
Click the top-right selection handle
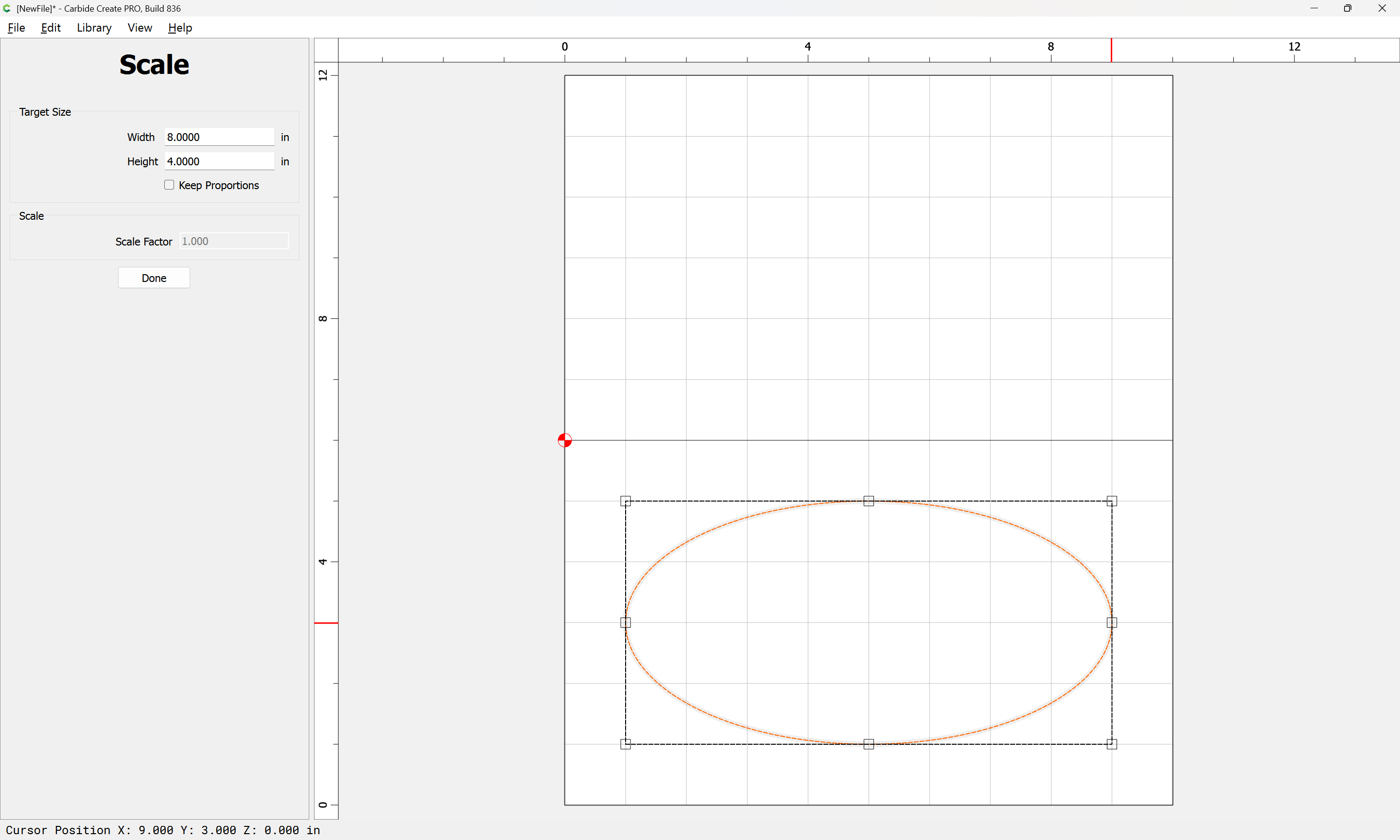tap(1111, 501)
